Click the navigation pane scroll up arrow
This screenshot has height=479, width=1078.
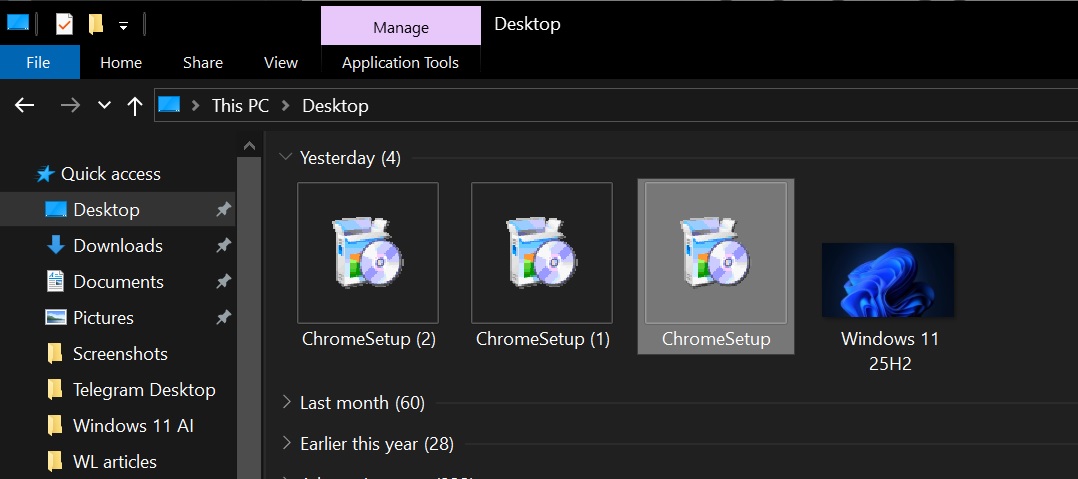click(250, 146)
